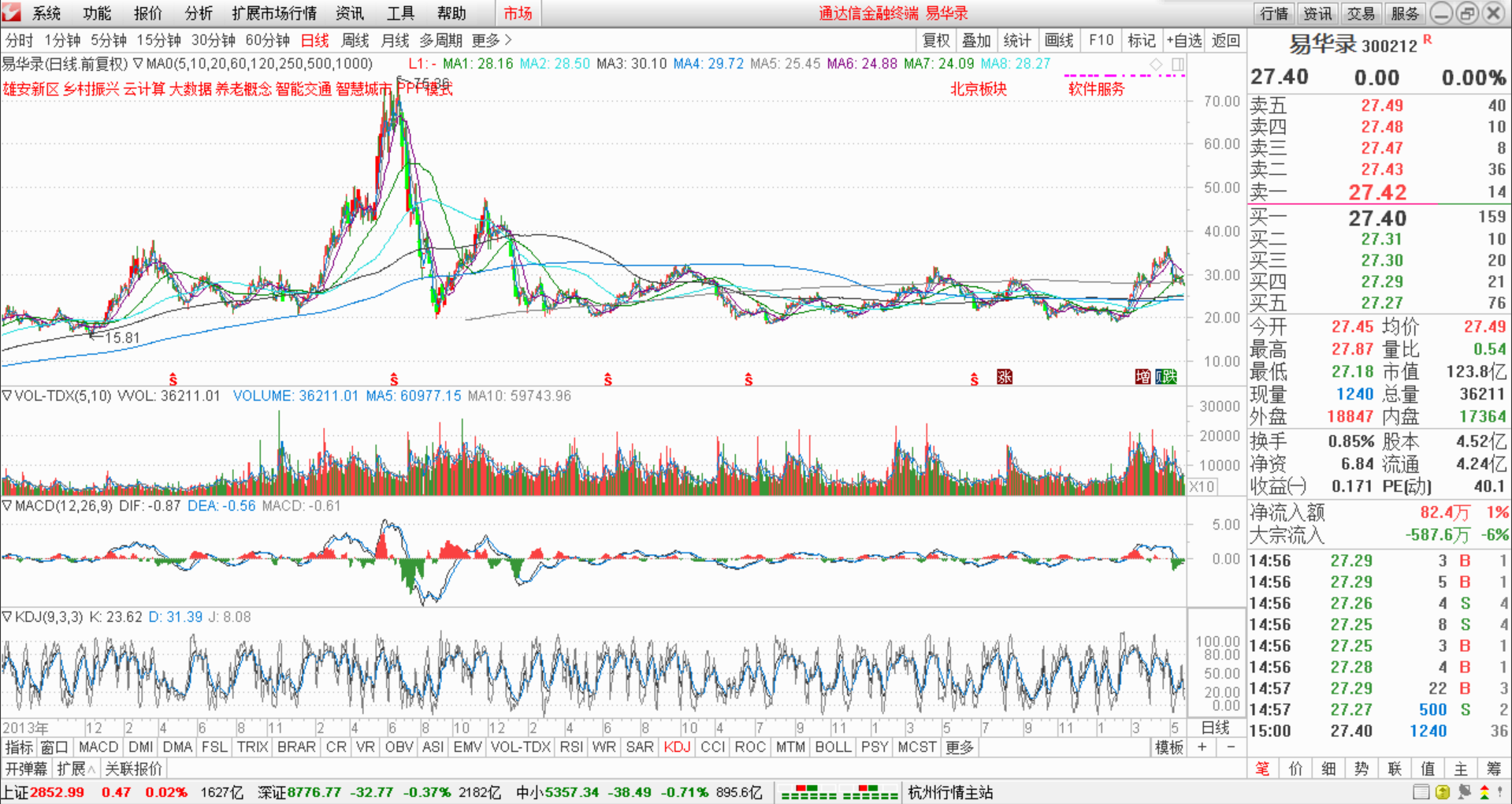The width and height of the screenshot is (1512, 804).
Task: Zoom out chart with minus button
Action: pyautogui.click(x=1231, y=746)
